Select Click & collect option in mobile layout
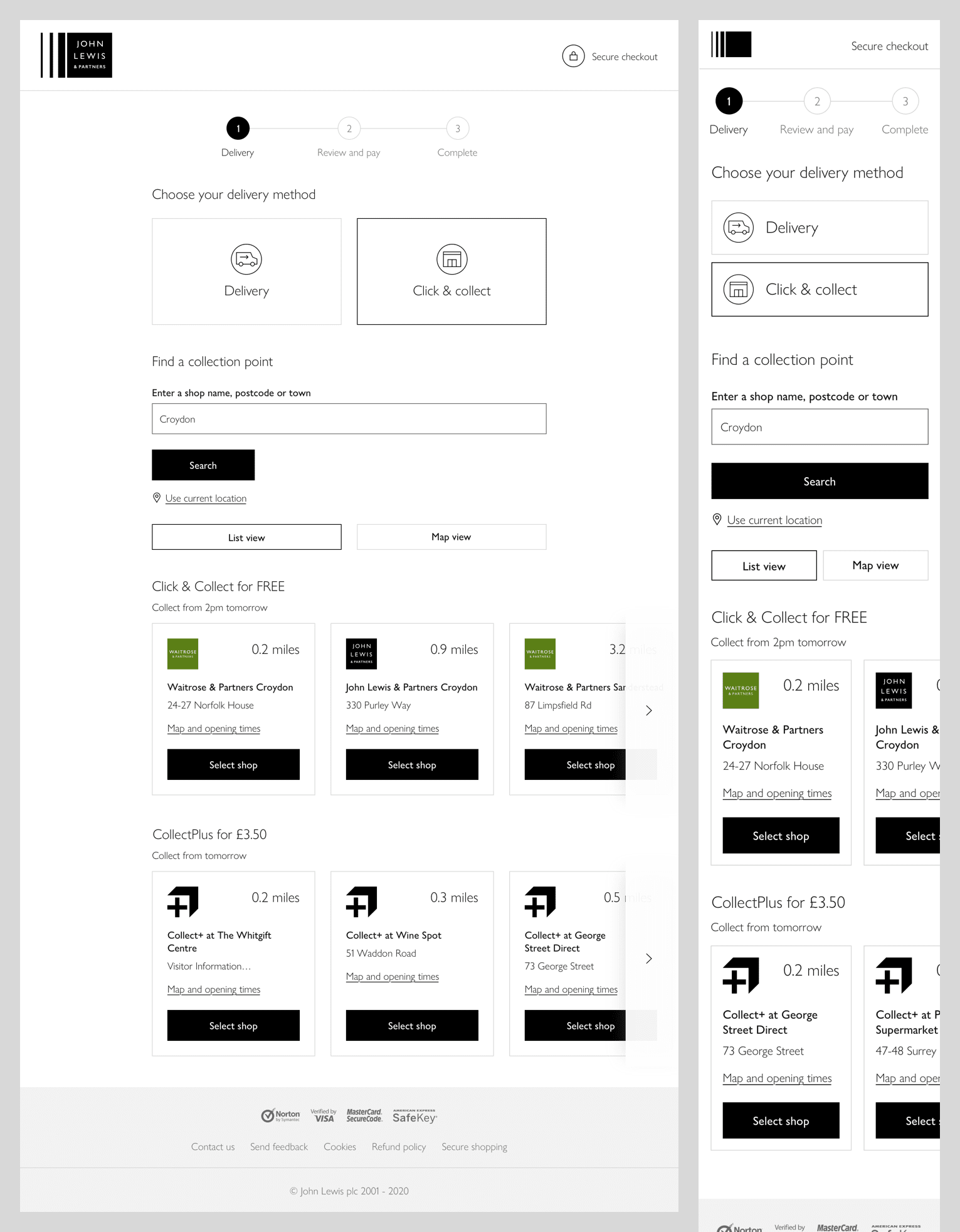Screen dimensions: 960x1232 (819, 289)
